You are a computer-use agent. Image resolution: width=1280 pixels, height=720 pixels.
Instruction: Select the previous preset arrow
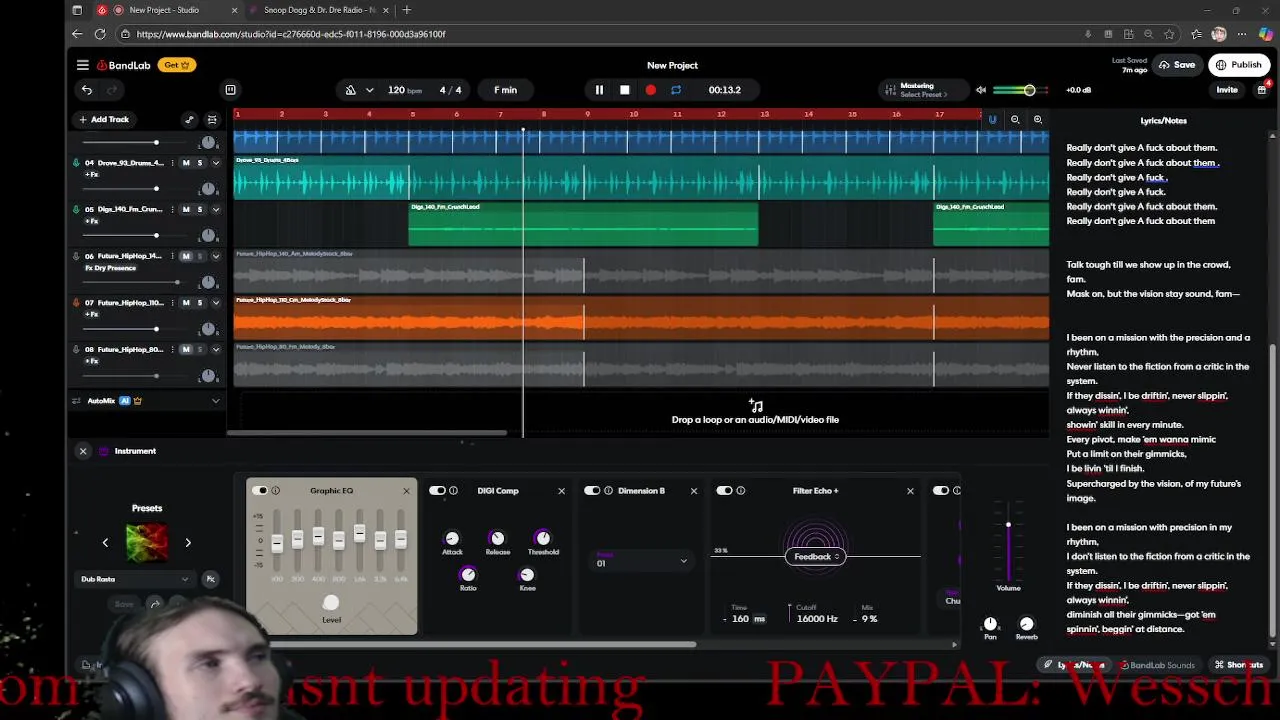105,543
